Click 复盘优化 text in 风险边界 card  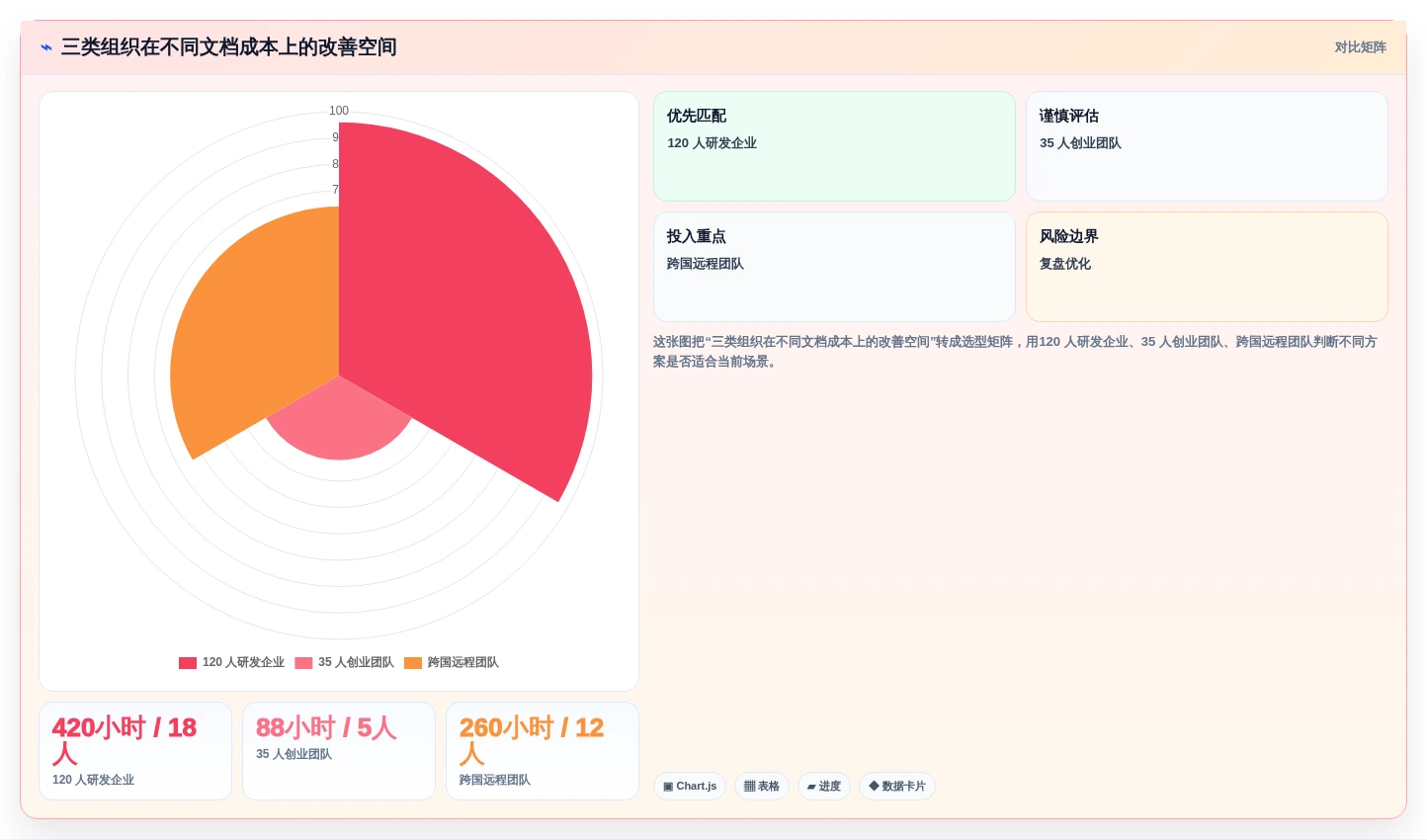point(1065,264)
